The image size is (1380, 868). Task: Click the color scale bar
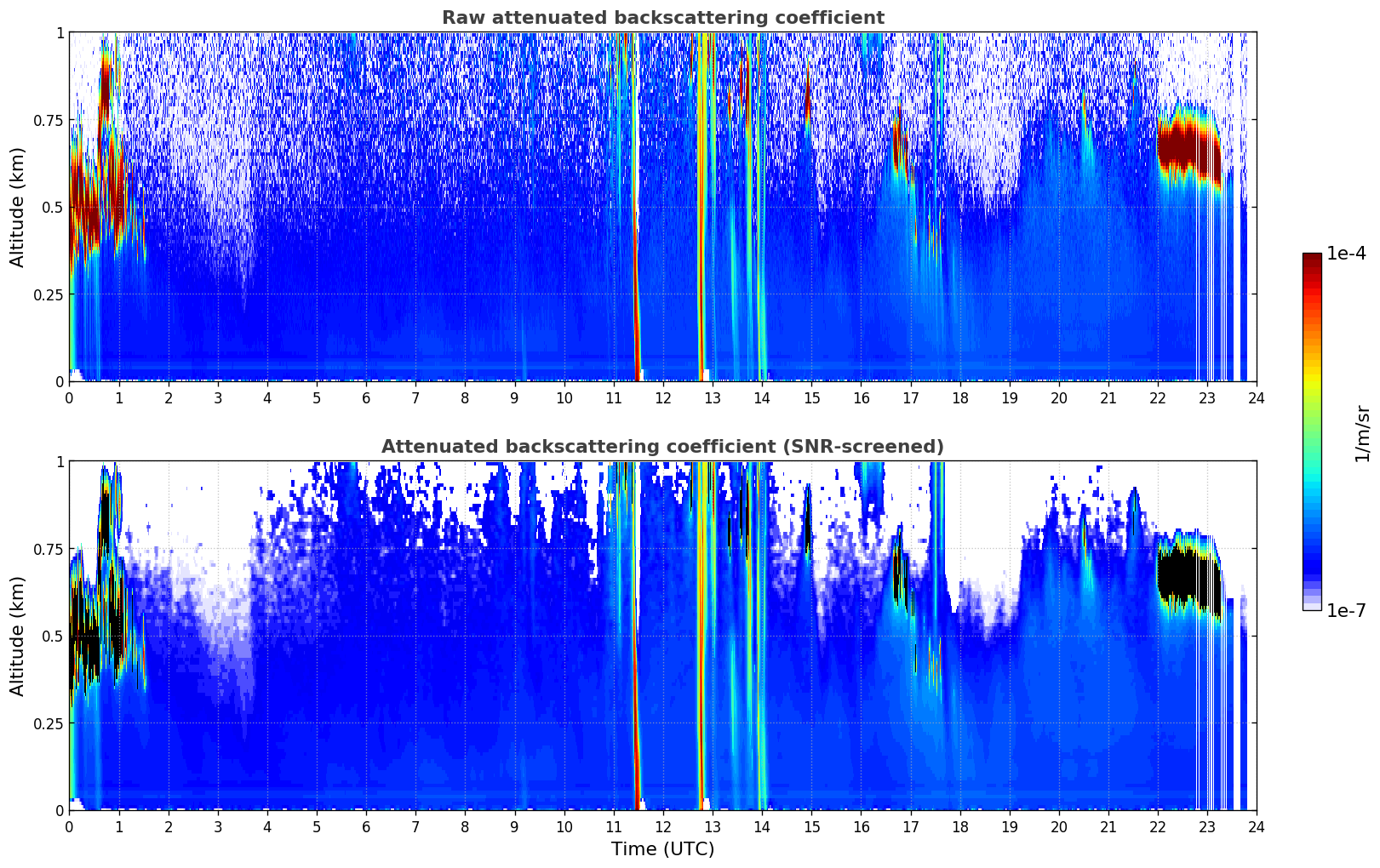(x=1312, y=431)
